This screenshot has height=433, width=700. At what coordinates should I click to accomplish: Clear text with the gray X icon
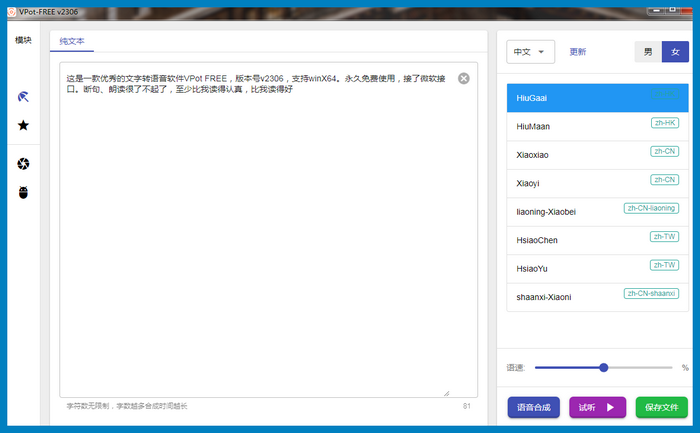pos(464,78)
